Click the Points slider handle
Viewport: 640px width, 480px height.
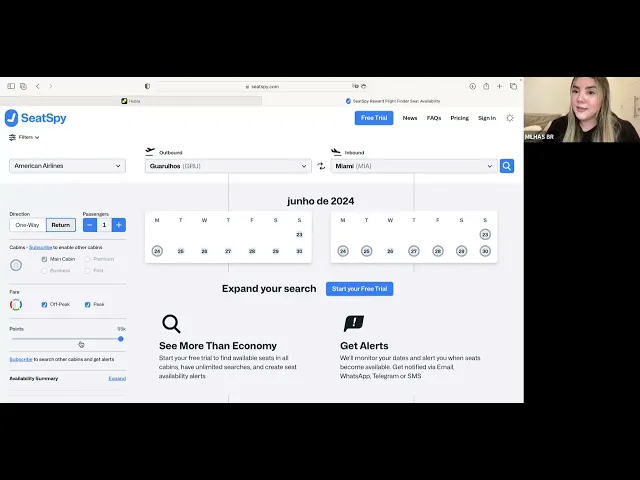[121, 339]
